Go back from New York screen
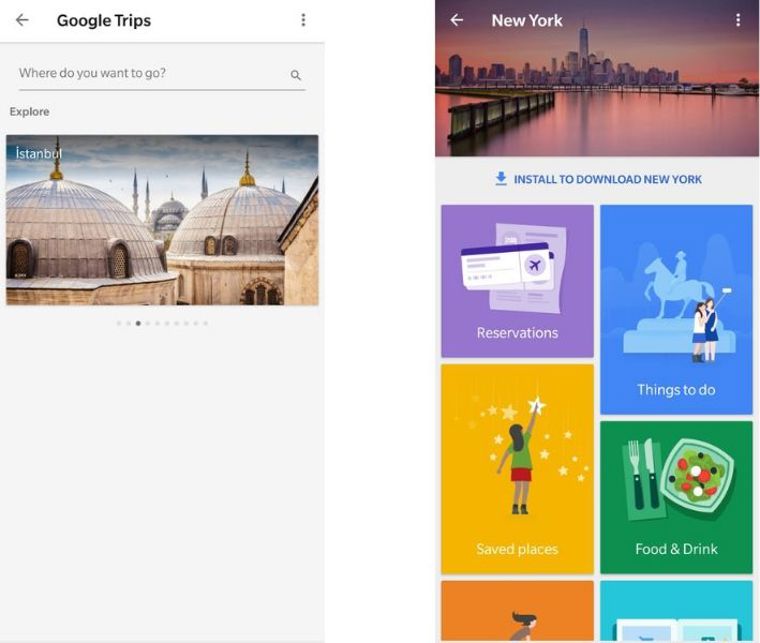This screenshot has height=643, width=760. tap(457, 20)
